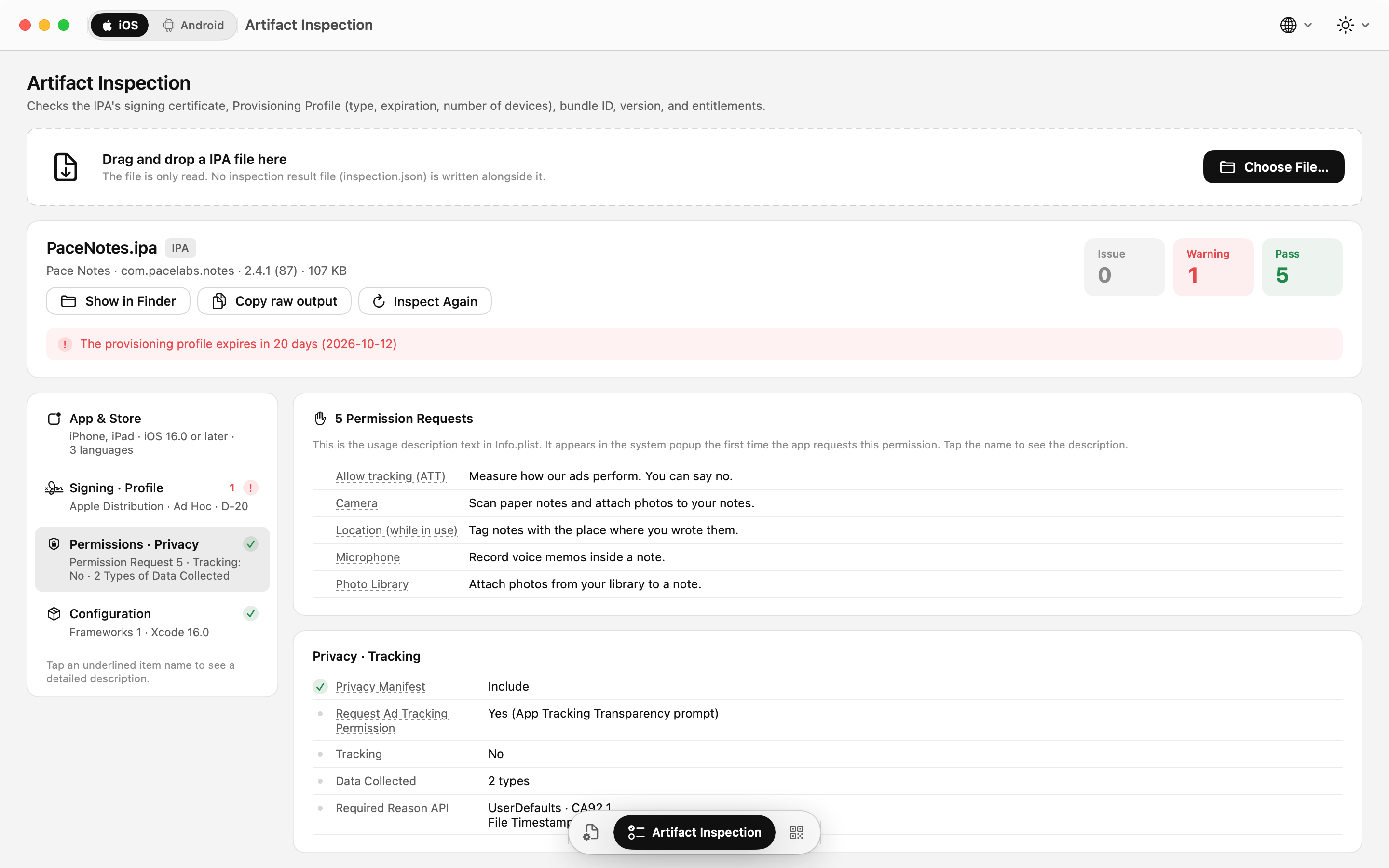Click the App & Store device icon
This screenshot has height=868, width=1389.
[x=54, y=419]
